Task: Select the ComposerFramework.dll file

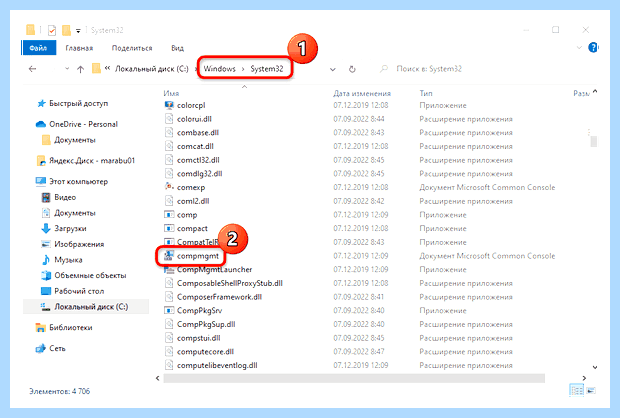Action: [x=219, y=297]
